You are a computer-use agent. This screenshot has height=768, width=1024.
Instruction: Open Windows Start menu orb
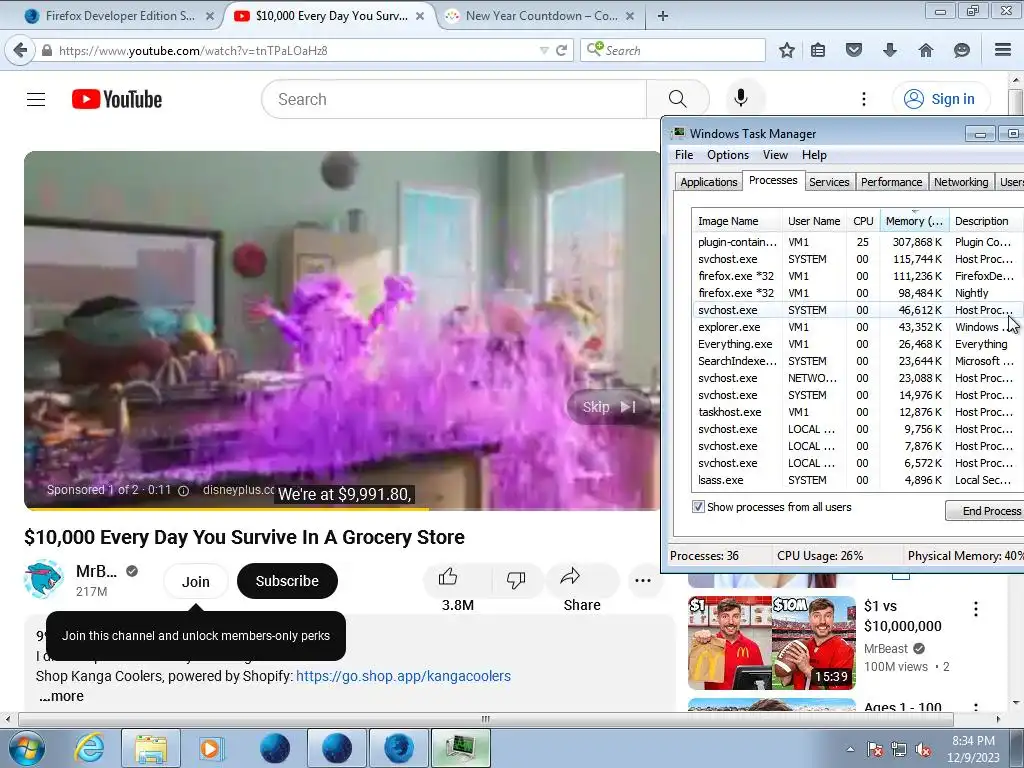[x=27, y=748]
